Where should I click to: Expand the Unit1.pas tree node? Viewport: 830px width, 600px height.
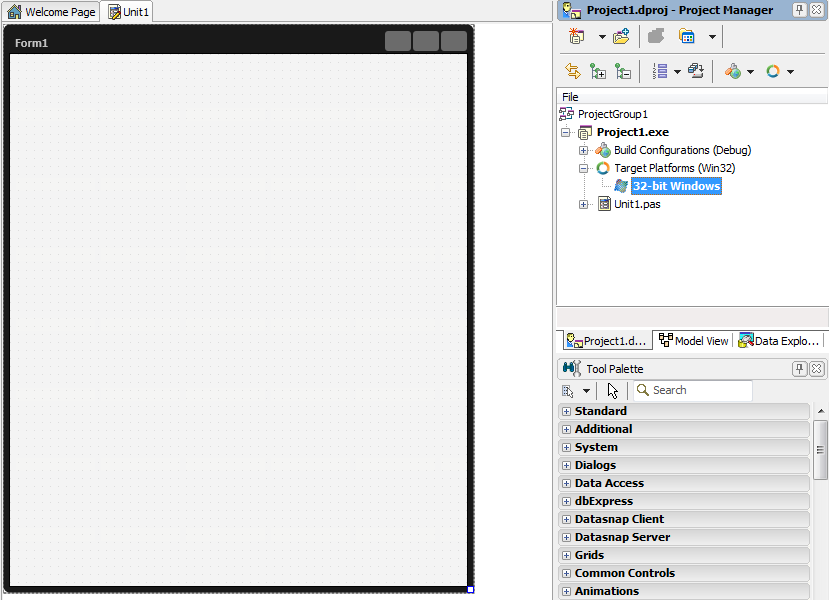pos(584,204)
